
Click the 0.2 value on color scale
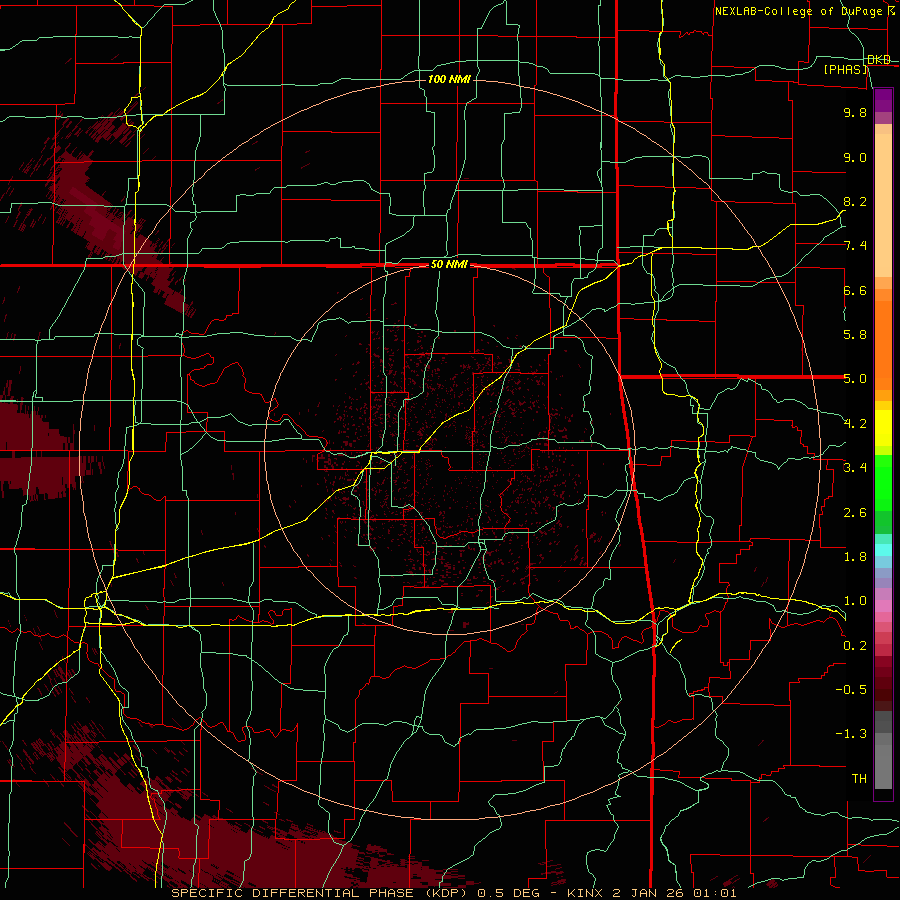855,646
